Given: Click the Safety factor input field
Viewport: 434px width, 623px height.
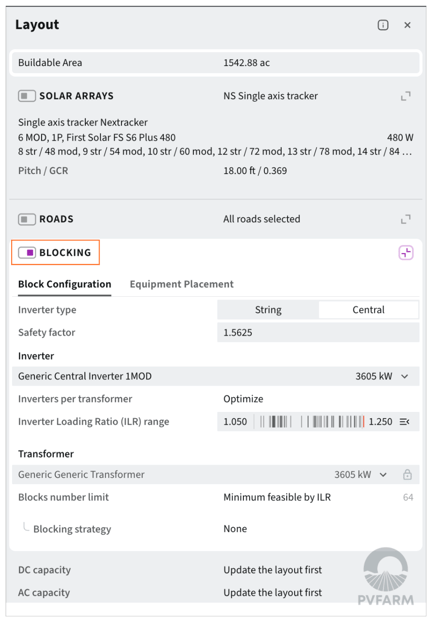Looking at the screenshot, I should [x=318, y=333].
